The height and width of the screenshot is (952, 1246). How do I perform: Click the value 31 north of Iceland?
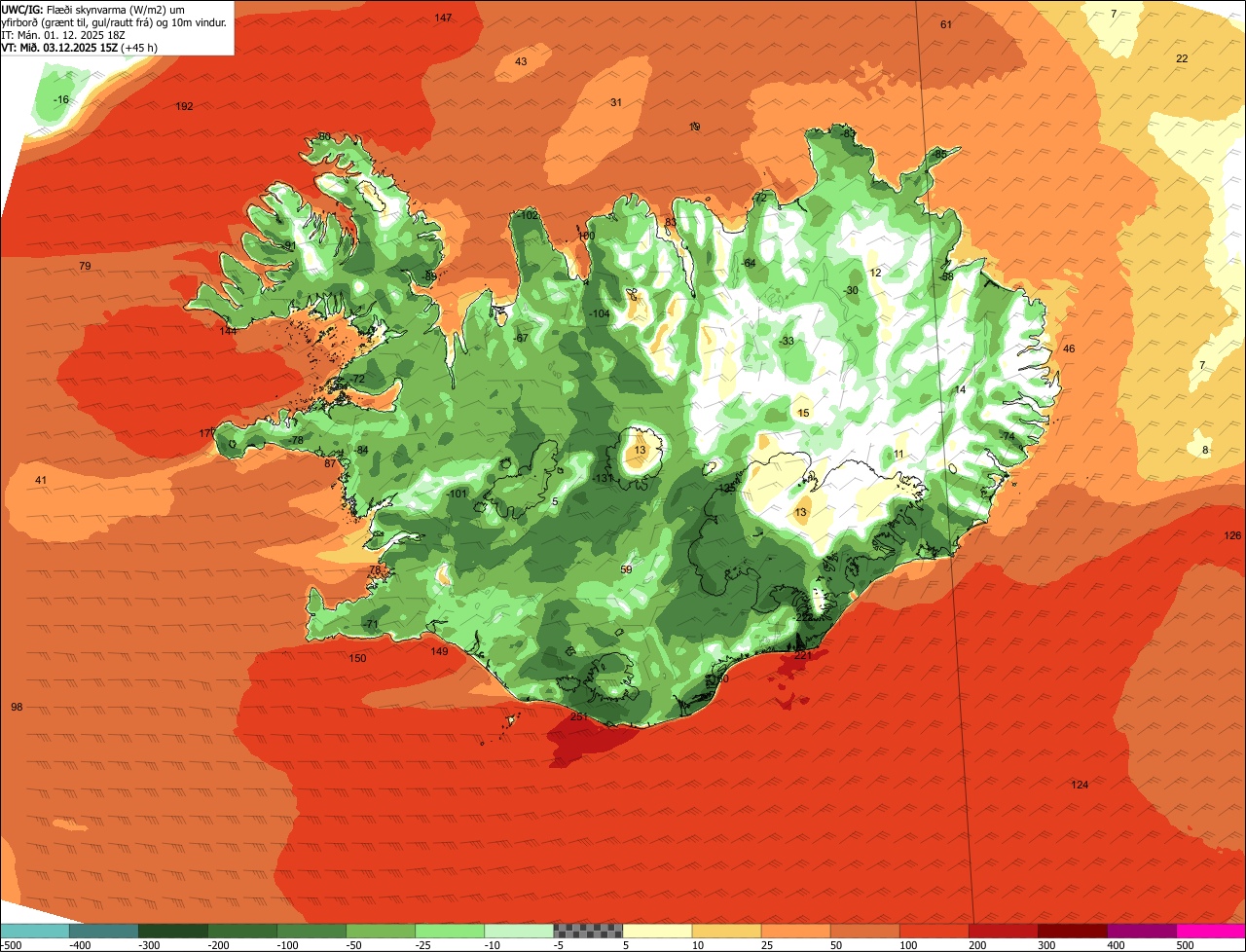coord(616,102)
